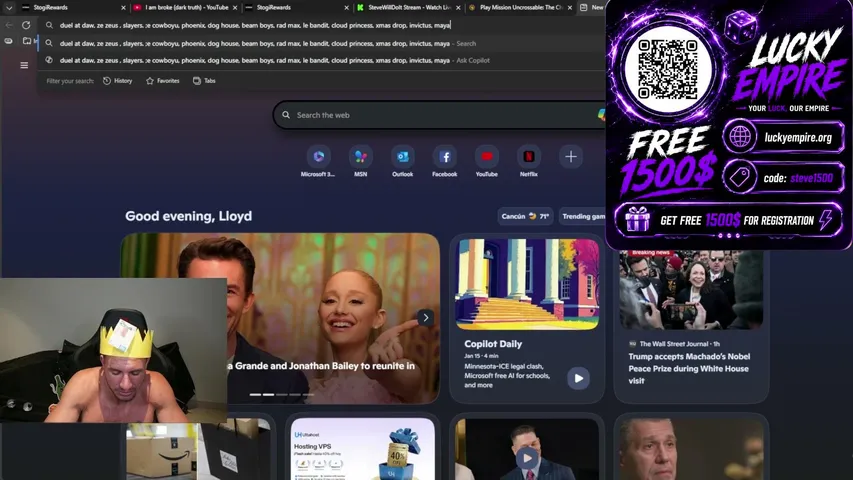Select the first carousel indicator dot

[x=255, y=395]
